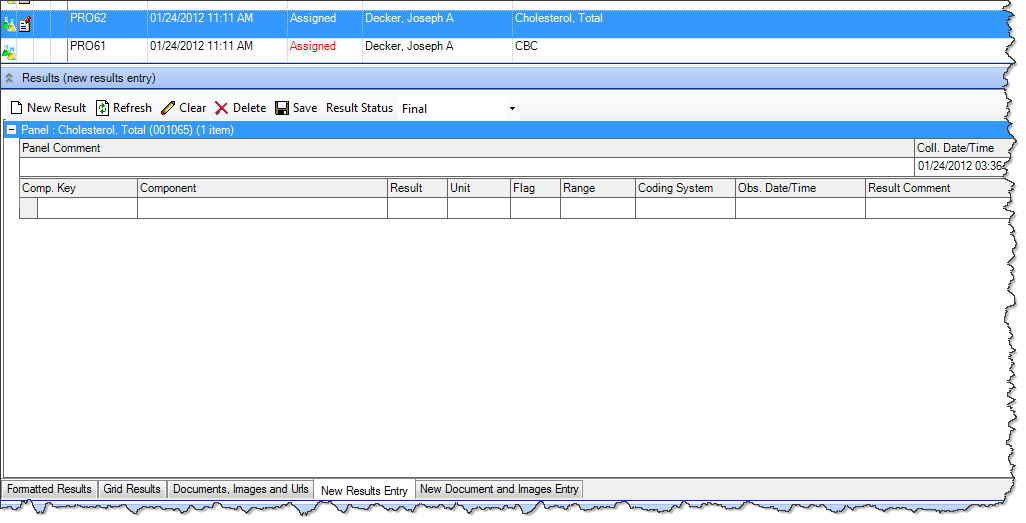Image resolution: width=1026 pixels, height=523 pixels.
Task: Click the status icon on PRO62 row
Action: pos(10,23)
